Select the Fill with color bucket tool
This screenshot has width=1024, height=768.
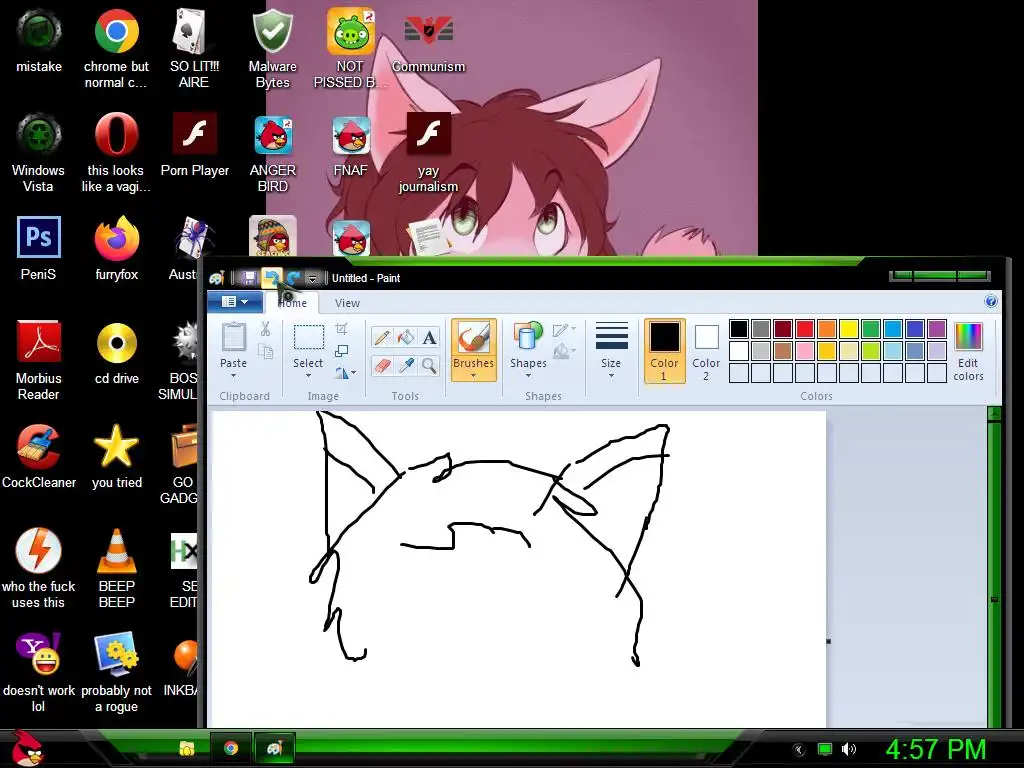pos(406,338)
